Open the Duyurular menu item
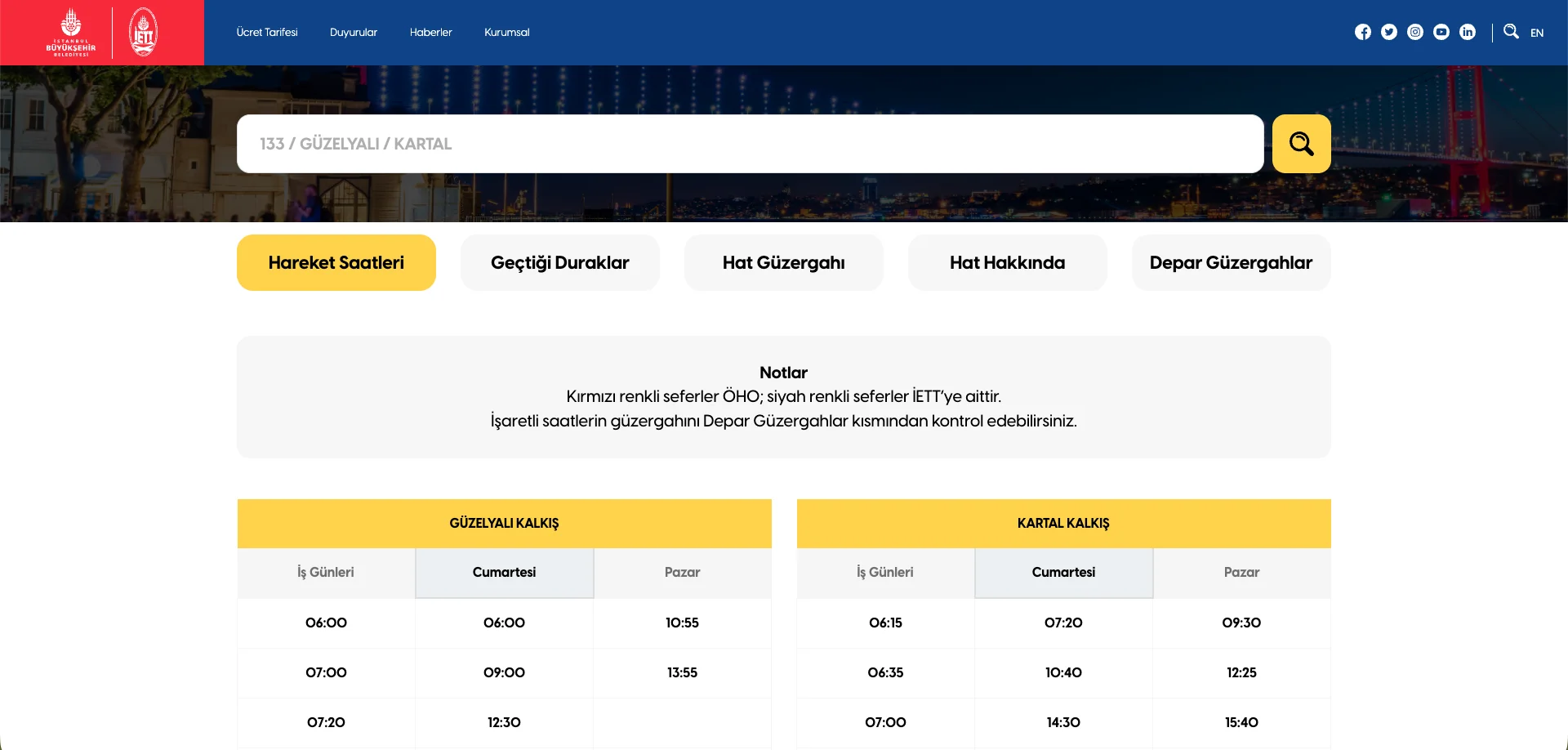Viewport: 1568px width, 750px height. (x=354, y=33)
